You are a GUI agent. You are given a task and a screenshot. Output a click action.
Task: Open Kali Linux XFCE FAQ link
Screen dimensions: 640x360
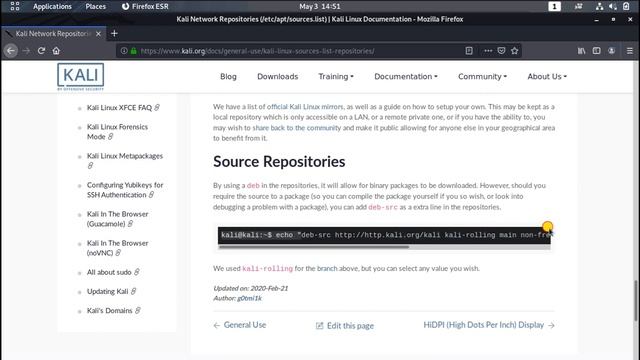[x=119, y=108]
